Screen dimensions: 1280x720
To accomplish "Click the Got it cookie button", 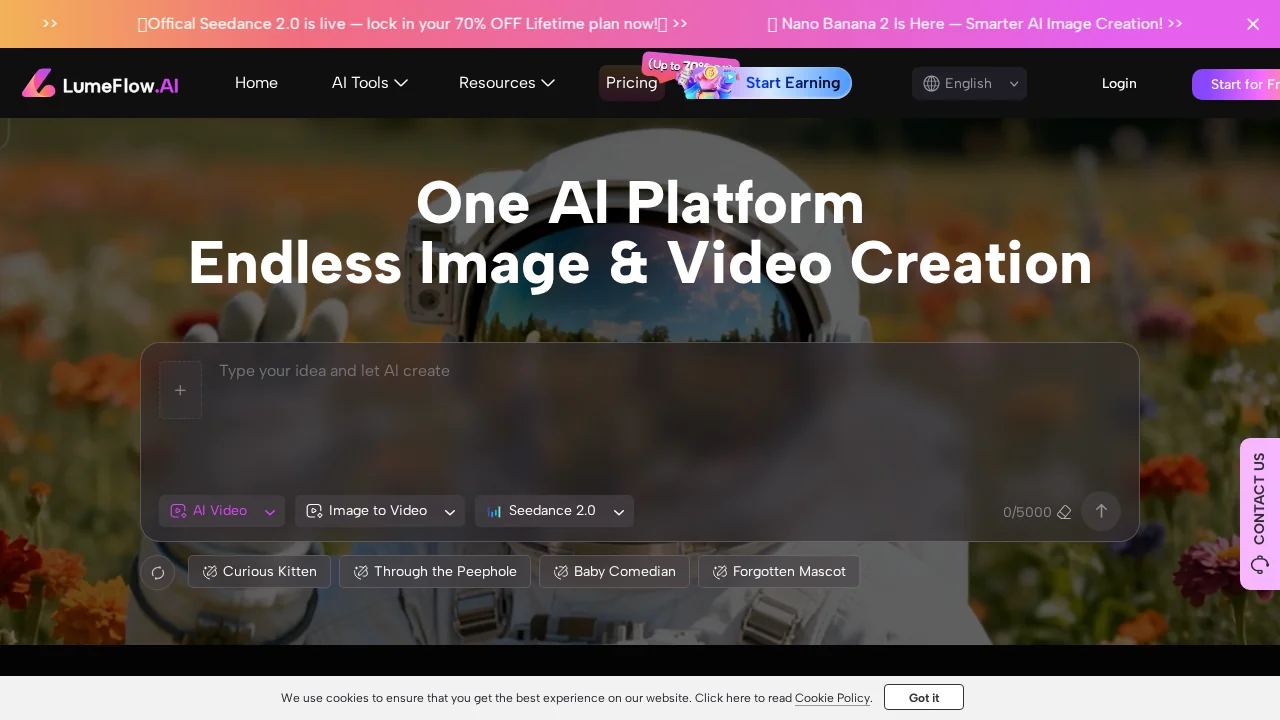I will [923, 697].
